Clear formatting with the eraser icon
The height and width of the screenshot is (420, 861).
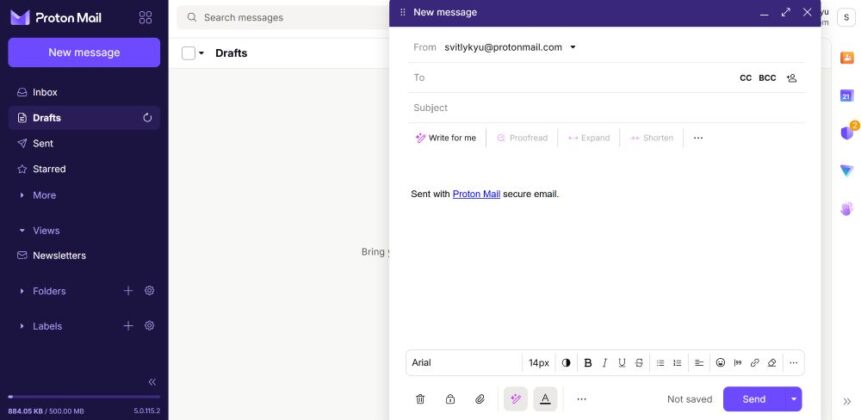click(771, 363)
